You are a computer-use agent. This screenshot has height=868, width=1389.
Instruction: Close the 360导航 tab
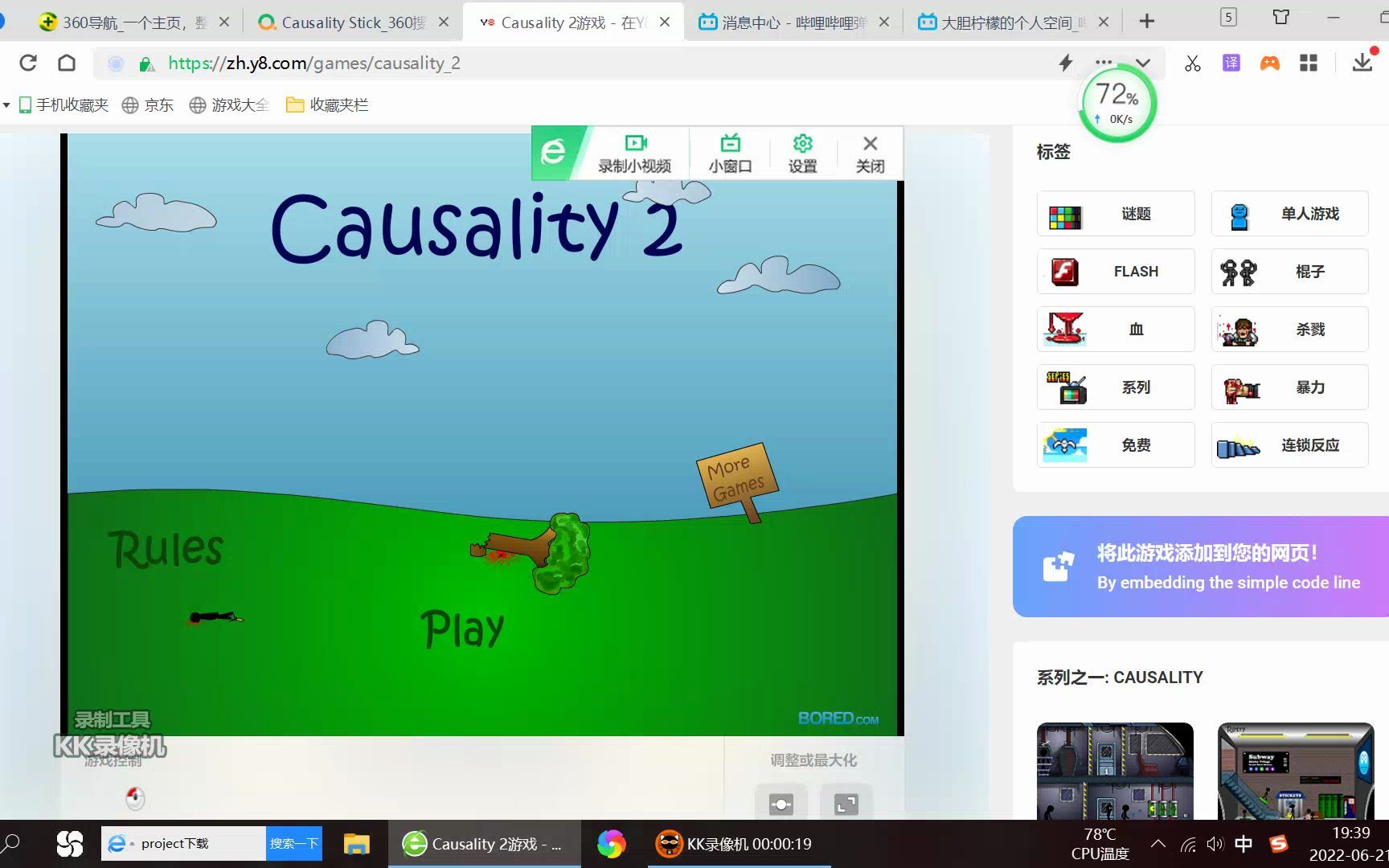[x=224, y=22]
